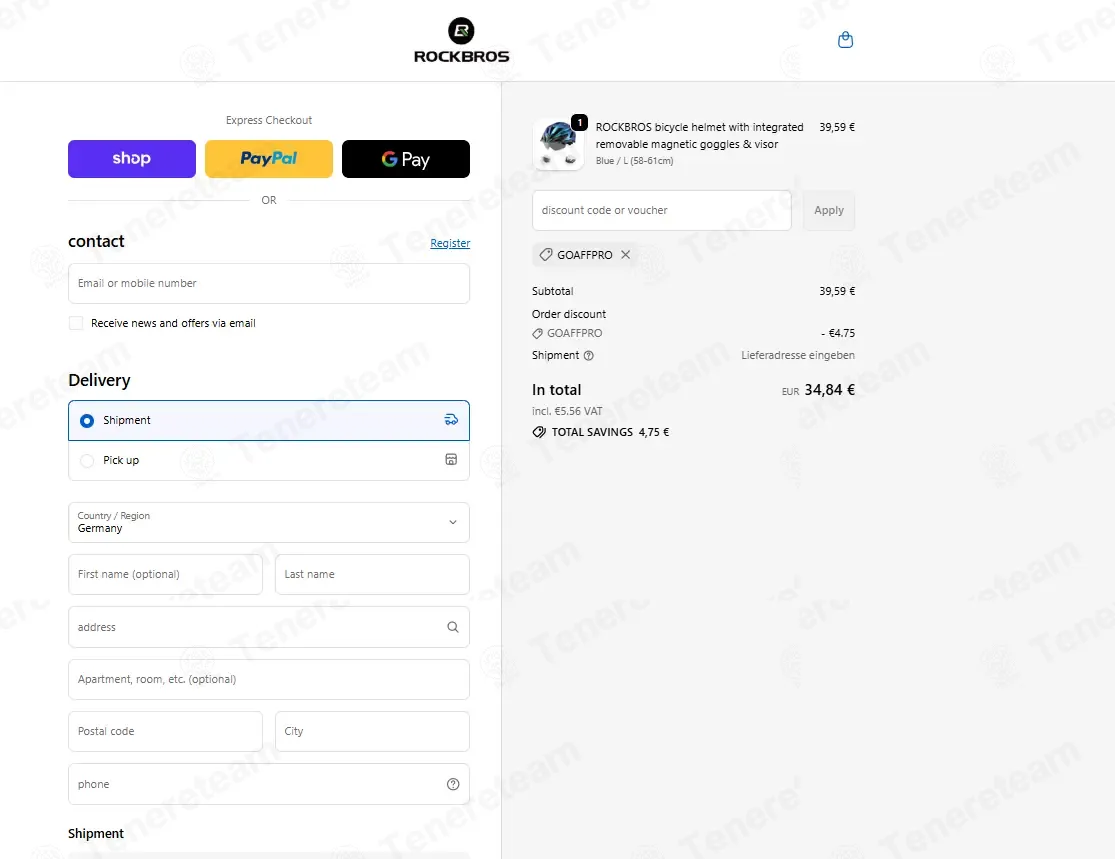Screen dimensions: 1115x859
Task: Open the shopping bag cart icon
Action: [845, 40]
